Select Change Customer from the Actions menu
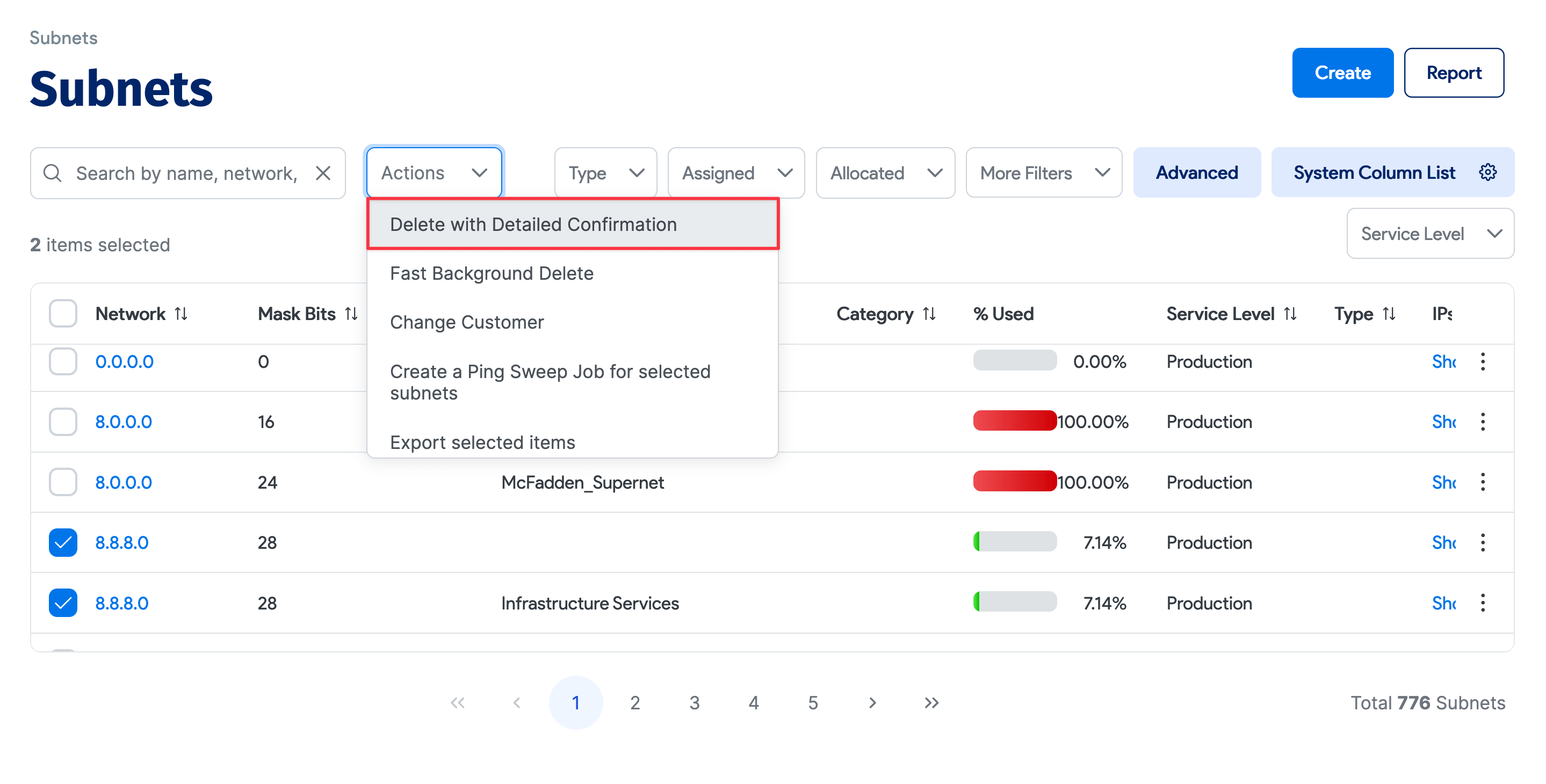This screenshot has width=1546, height=784. point(467,323)
